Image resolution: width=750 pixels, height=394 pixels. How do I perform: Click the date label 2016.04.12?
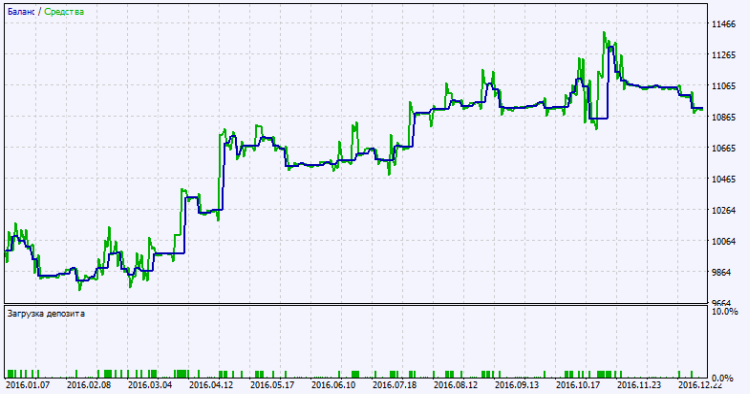click(x=211, y=385)
